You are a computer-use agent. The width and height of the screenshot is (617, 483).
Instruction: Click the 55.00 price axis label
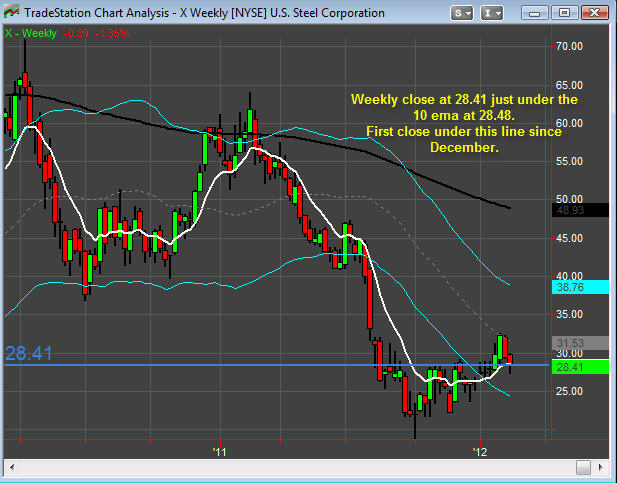569,161
